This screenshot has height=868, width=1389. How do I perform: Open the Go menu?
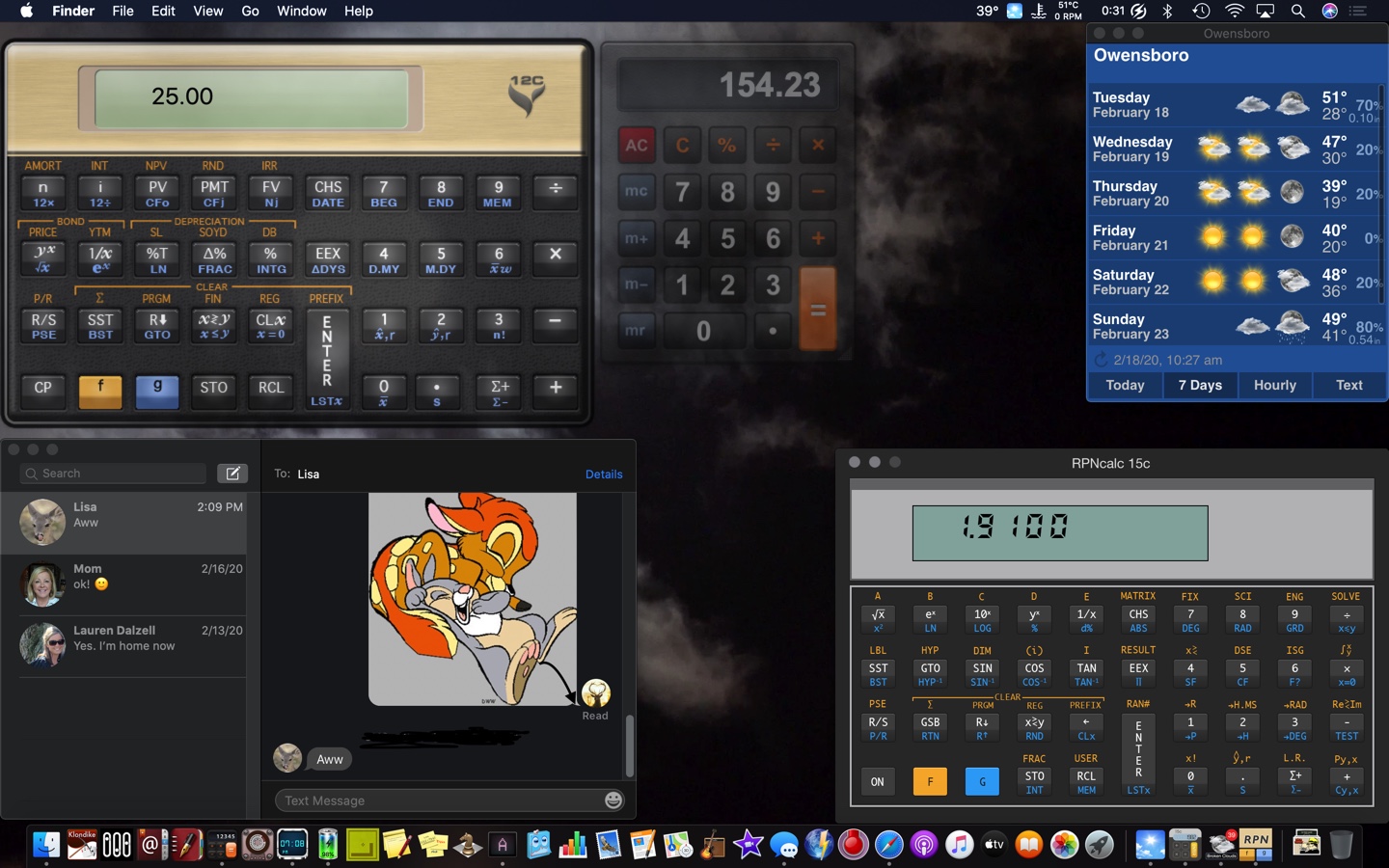[250, 11]
